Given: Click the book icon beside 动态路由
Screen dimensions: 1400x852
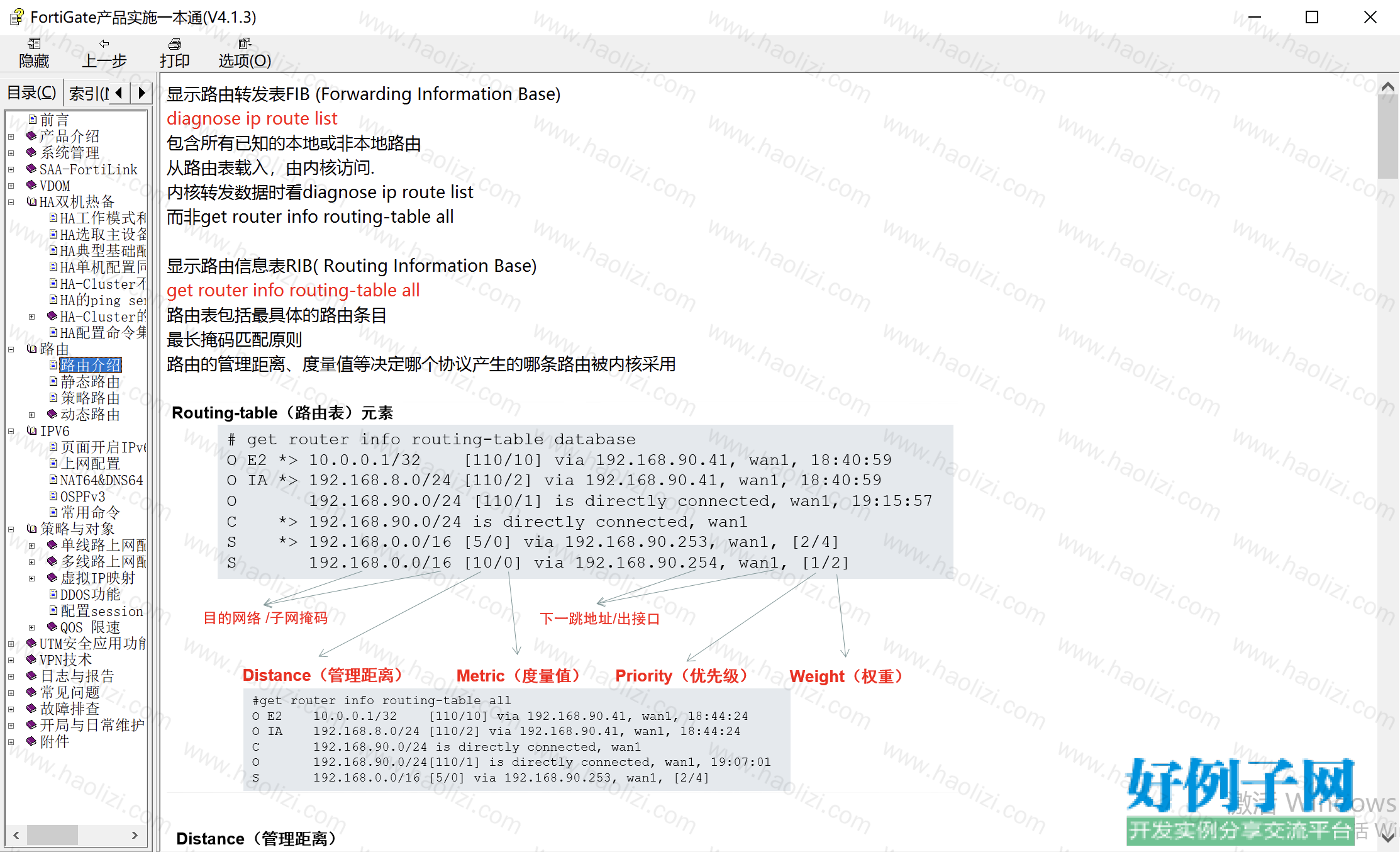Looking at the screenshot, I should 52,414.
